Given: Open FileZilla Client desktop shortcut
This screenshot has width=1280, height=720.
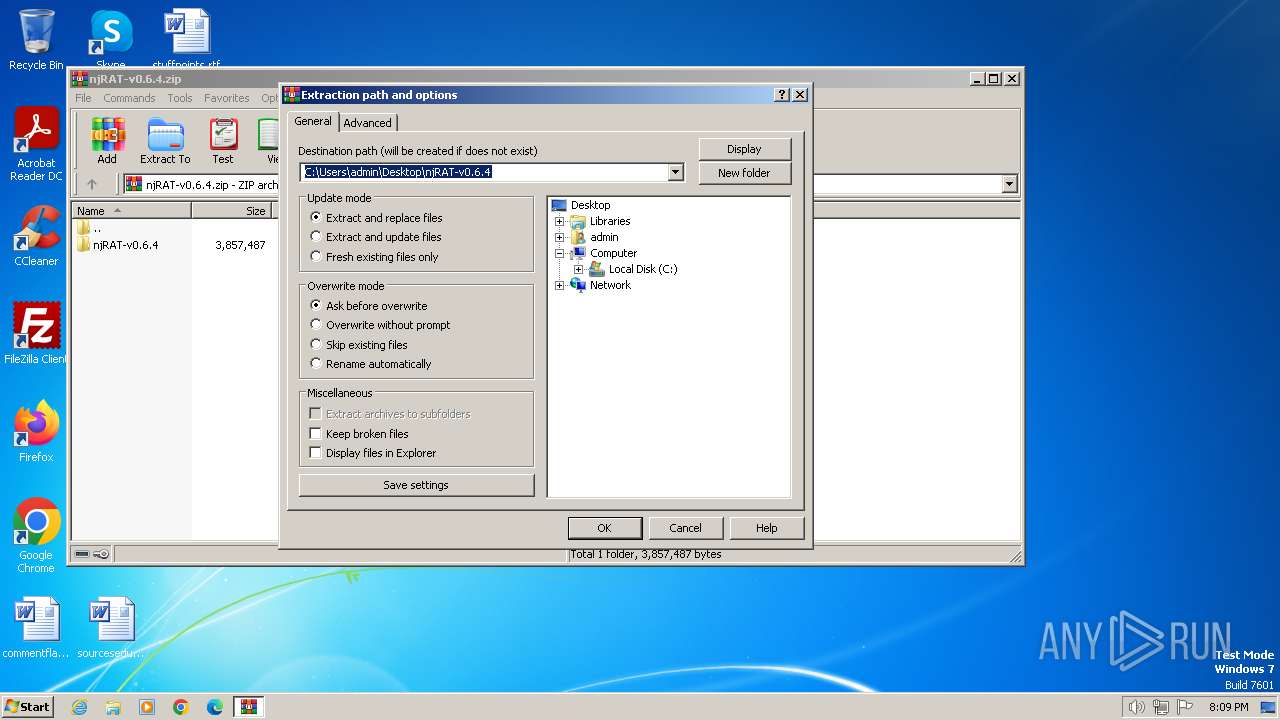Looking at the screenshot, I should (36, 334).
